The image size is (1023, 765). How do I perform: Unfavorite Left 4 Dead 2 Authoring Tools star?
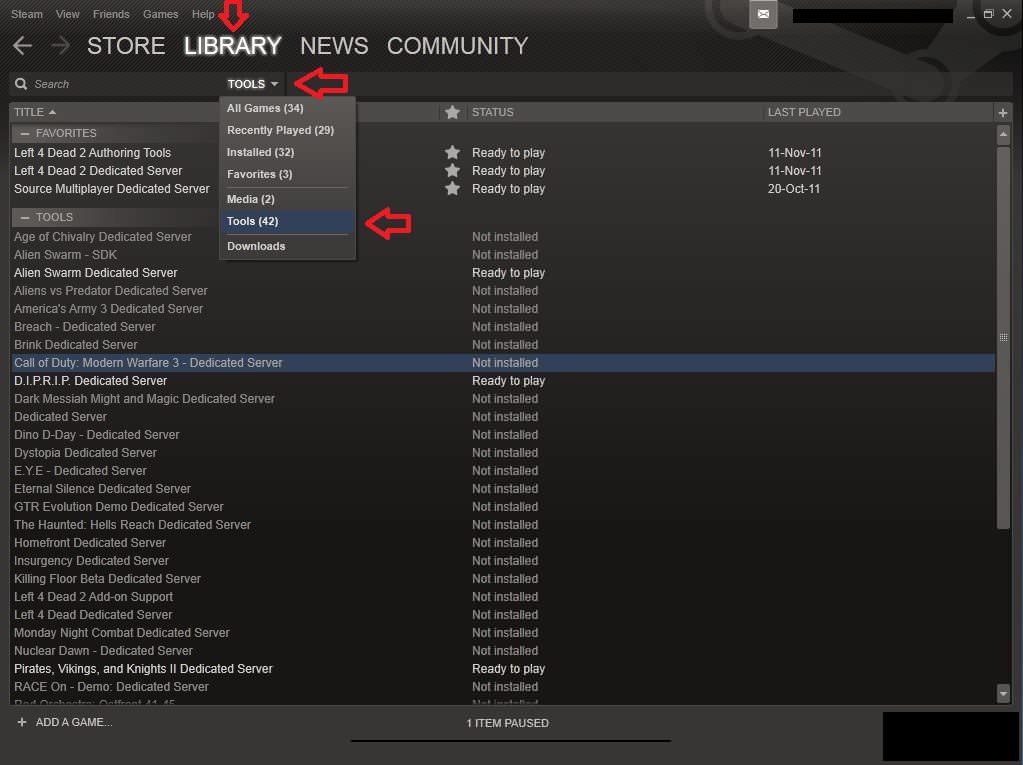click(x=452, y=153)
